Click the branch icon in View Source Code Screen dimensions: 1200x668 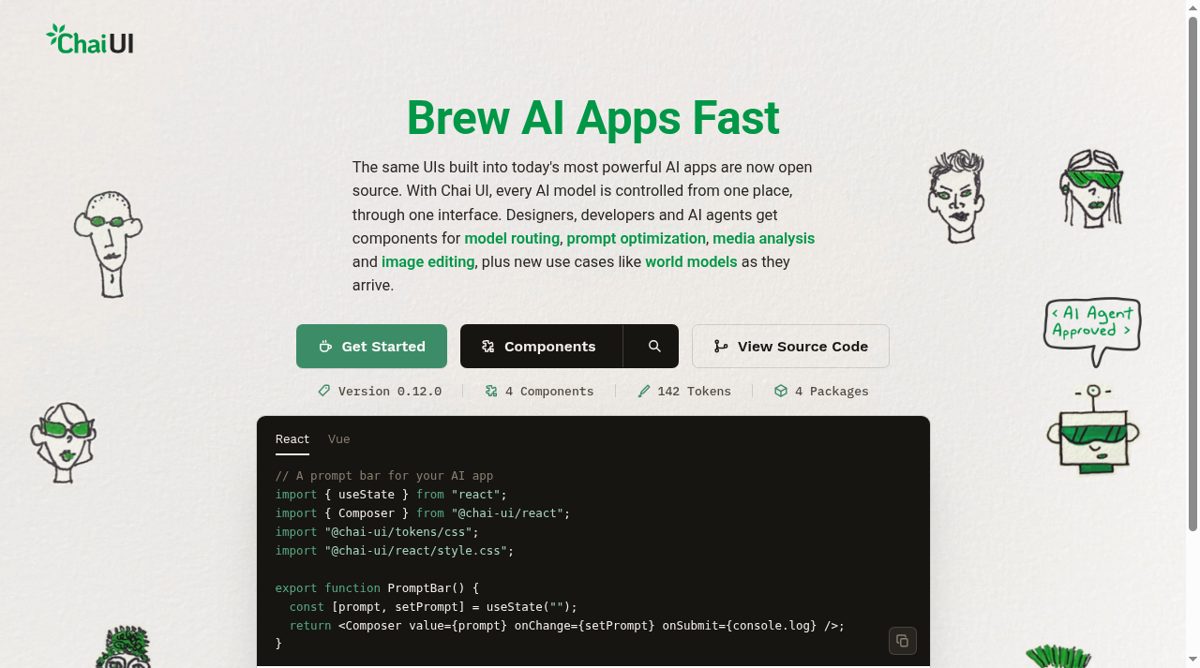[720, 346]
